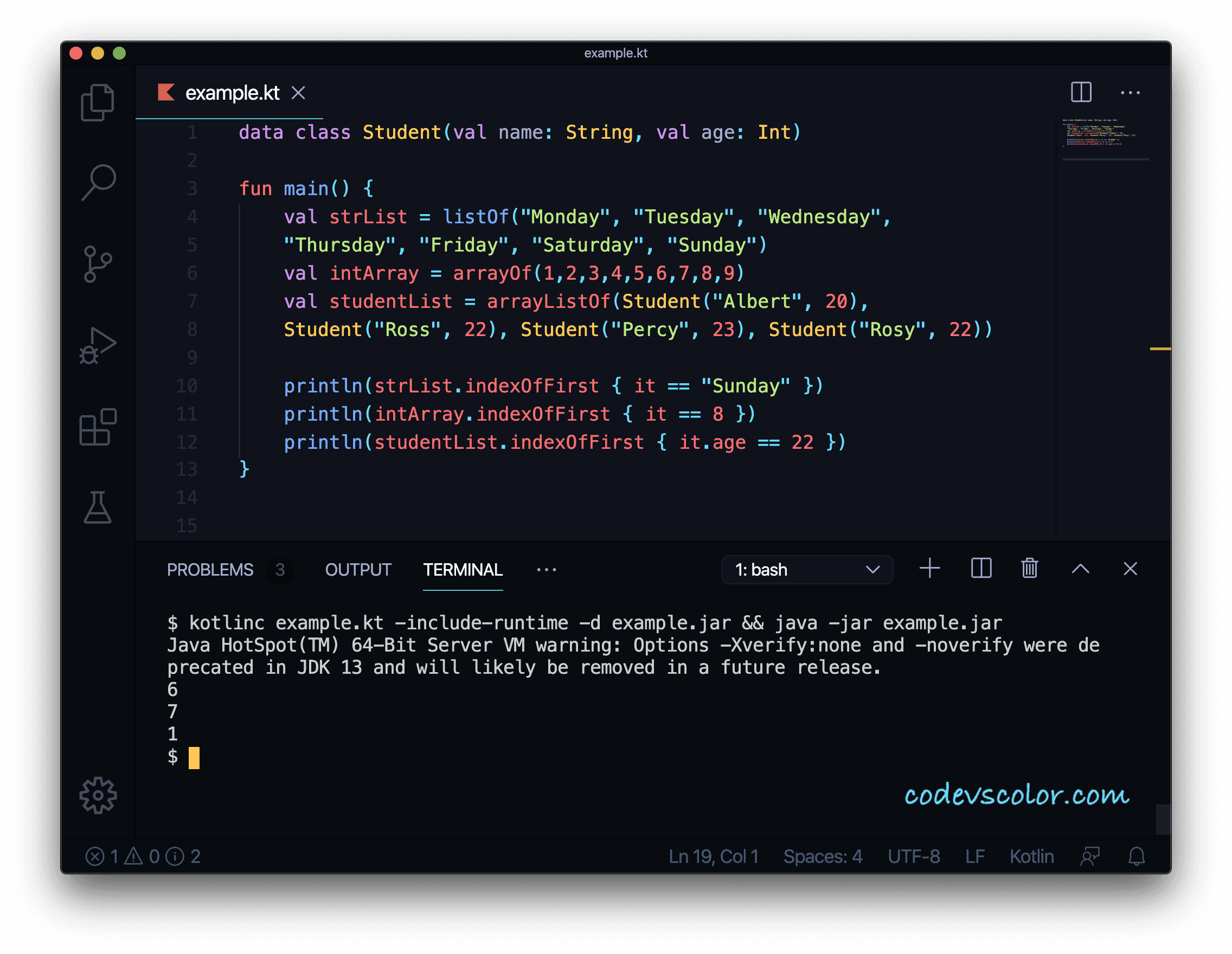
Task: Click the errors count in status bar
Action: 102,856
